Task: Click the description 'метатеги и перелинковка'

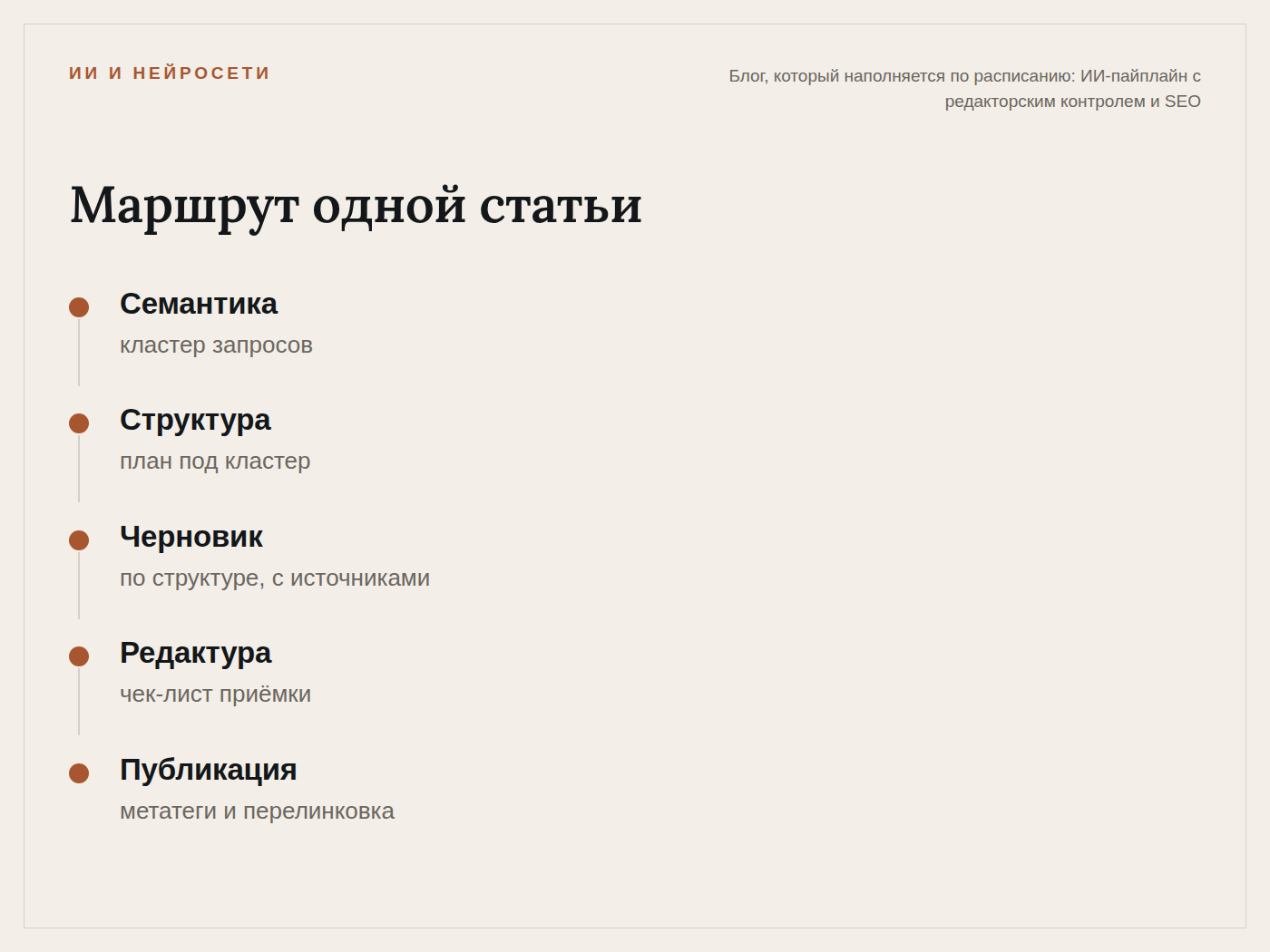Action: click(258, 811)
